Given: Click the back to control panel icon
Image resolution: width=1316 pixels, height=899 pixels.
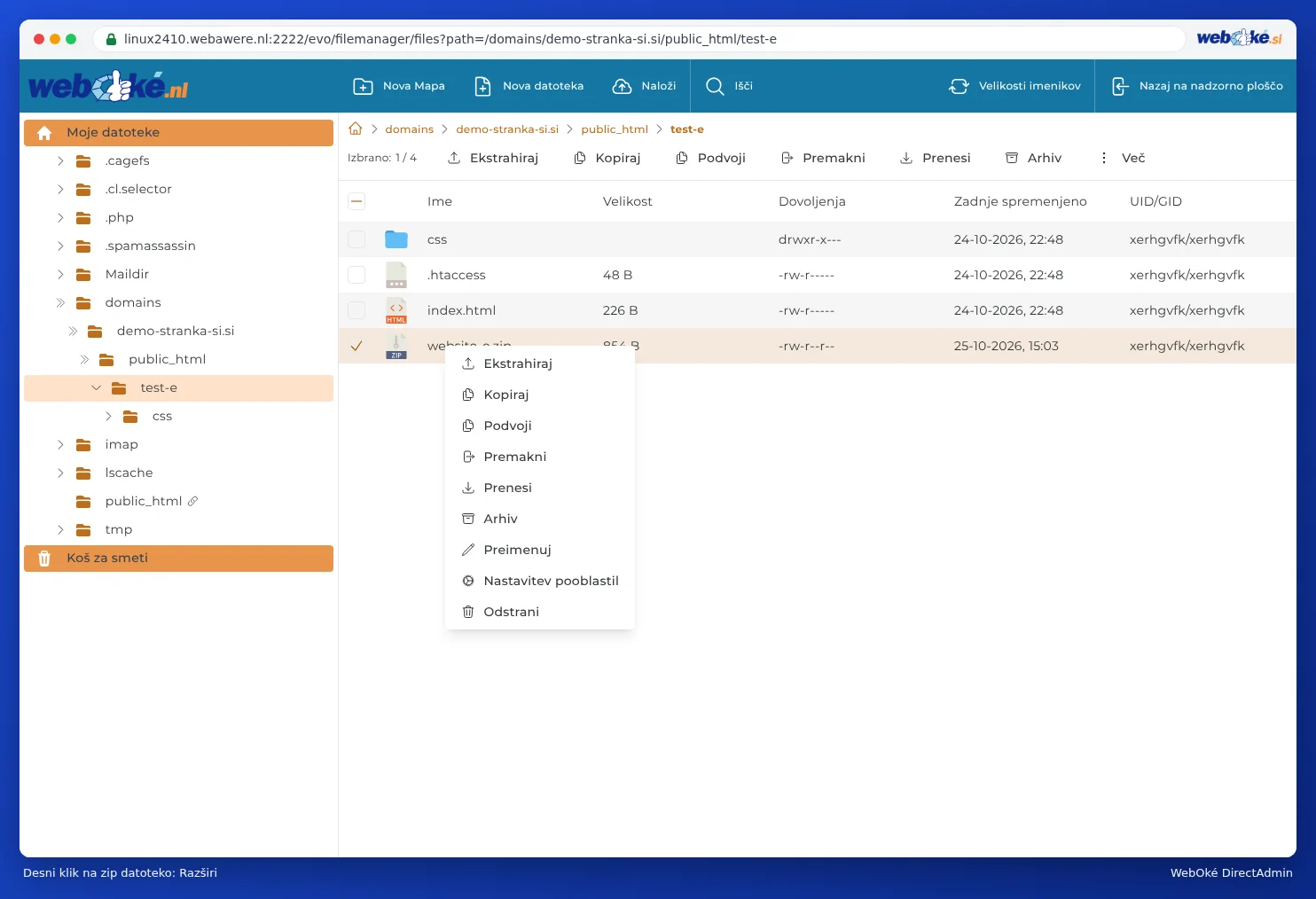Looking at the screenshot, I should click(1120, 86).
